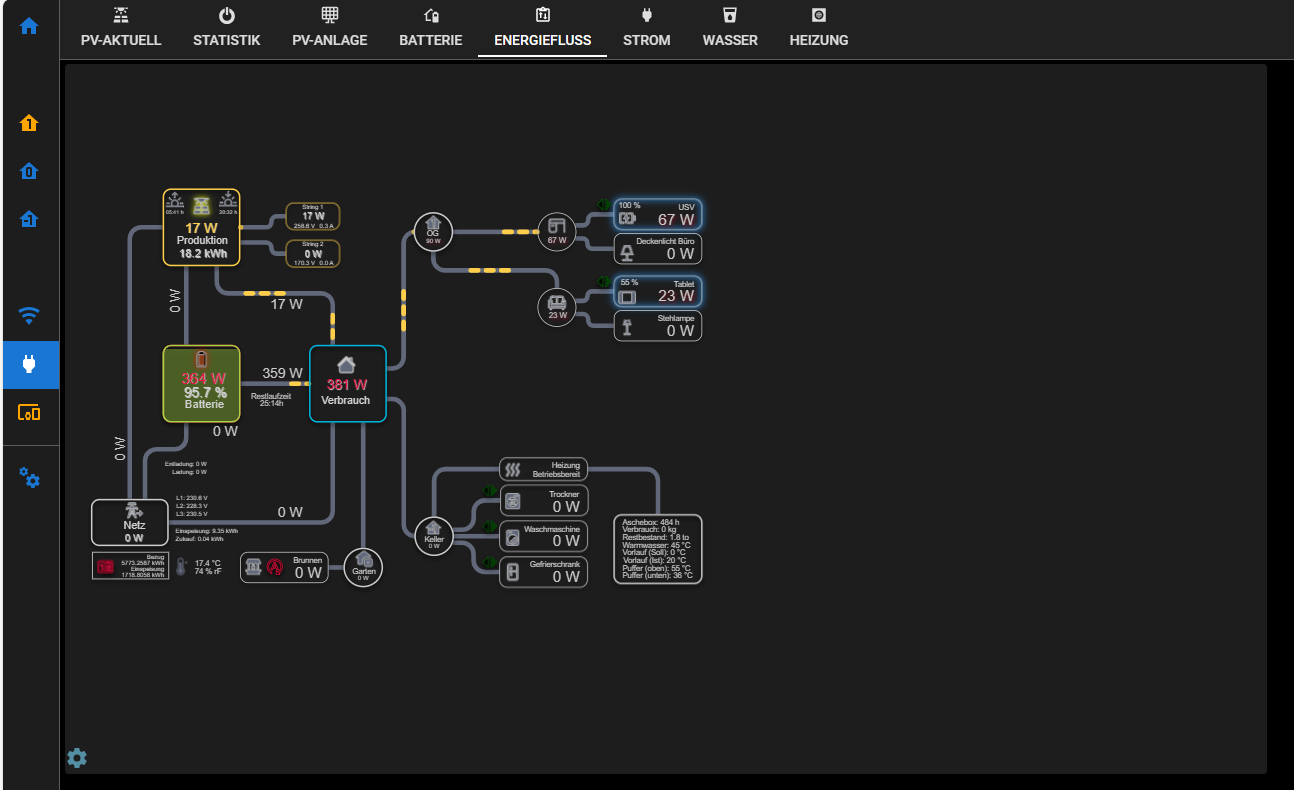Open the Waschmaschine device box
The image size is (1294, 790).
(x=544, y=536)
